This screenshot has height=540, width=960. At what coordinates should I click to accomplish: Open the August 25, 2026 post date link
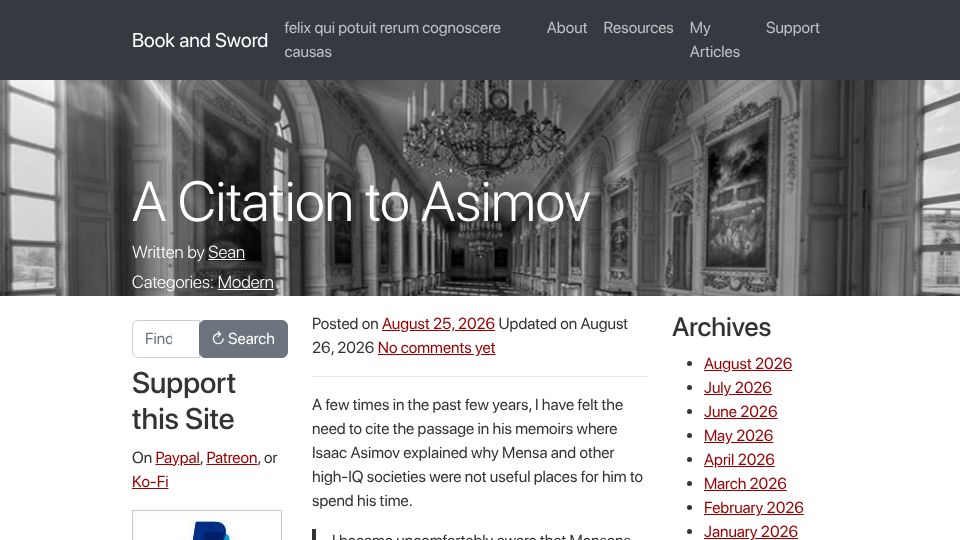(438, 324)
